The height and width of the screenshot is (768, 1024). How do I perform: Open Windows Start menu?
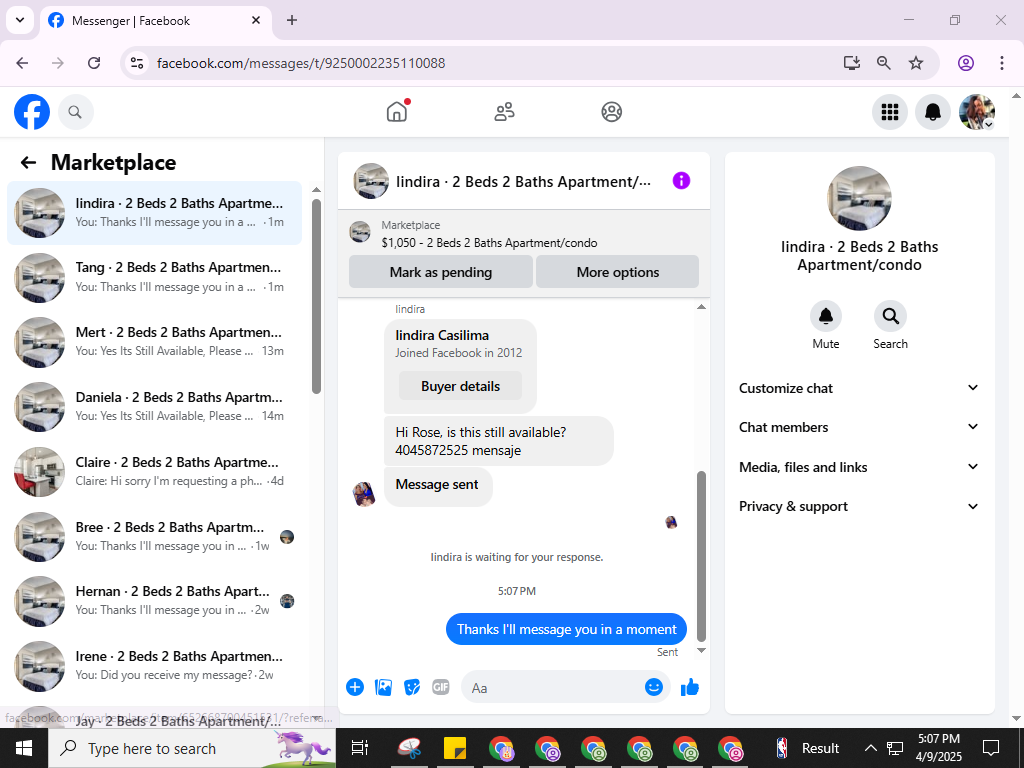tap(24, 748)
